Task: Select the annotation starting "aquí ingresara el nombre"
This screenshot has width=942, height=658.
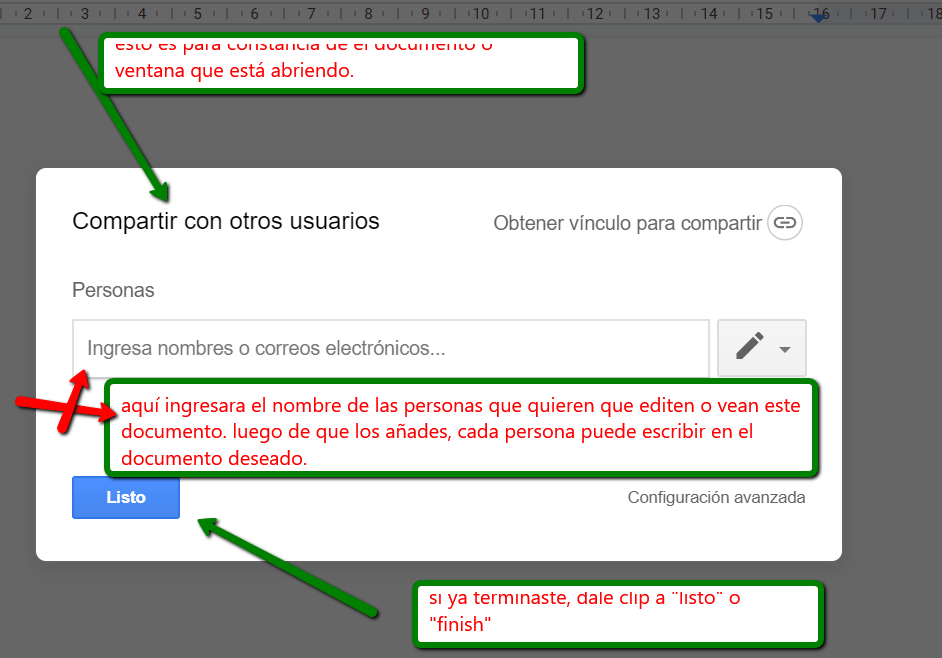Action: 461,428
